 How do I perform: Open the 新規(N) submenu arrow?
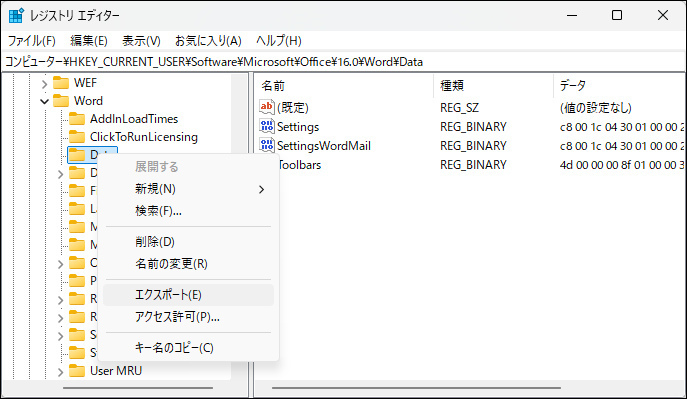point(262,189)
